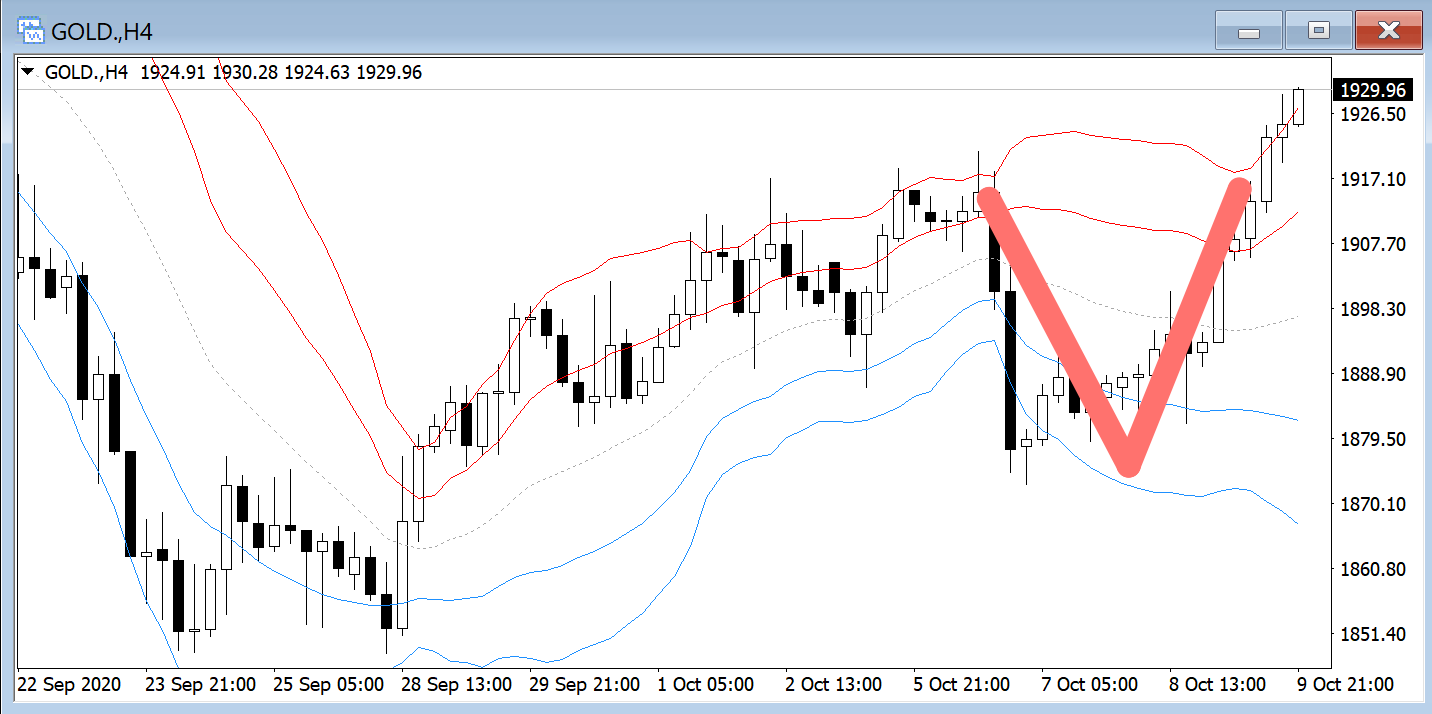Image resolution: width=1432 pixels, height=714 pixels.
Task: Click the 1870.10 price scale label
Action: click(x=1371, y=504)
